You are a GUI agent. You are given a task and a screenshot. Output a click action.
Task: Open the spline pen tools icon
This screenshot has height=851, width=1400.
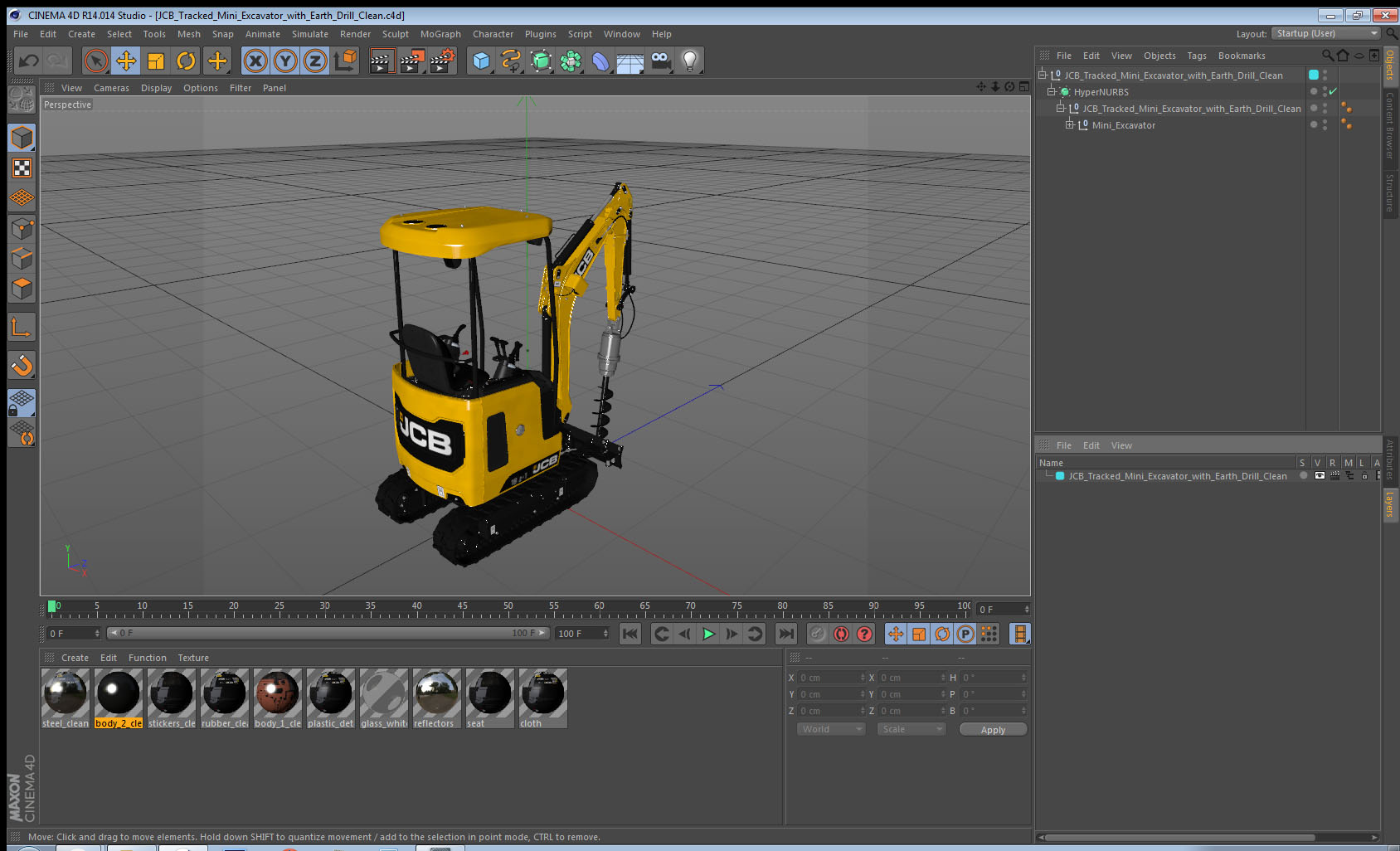(x=511, y=61)
